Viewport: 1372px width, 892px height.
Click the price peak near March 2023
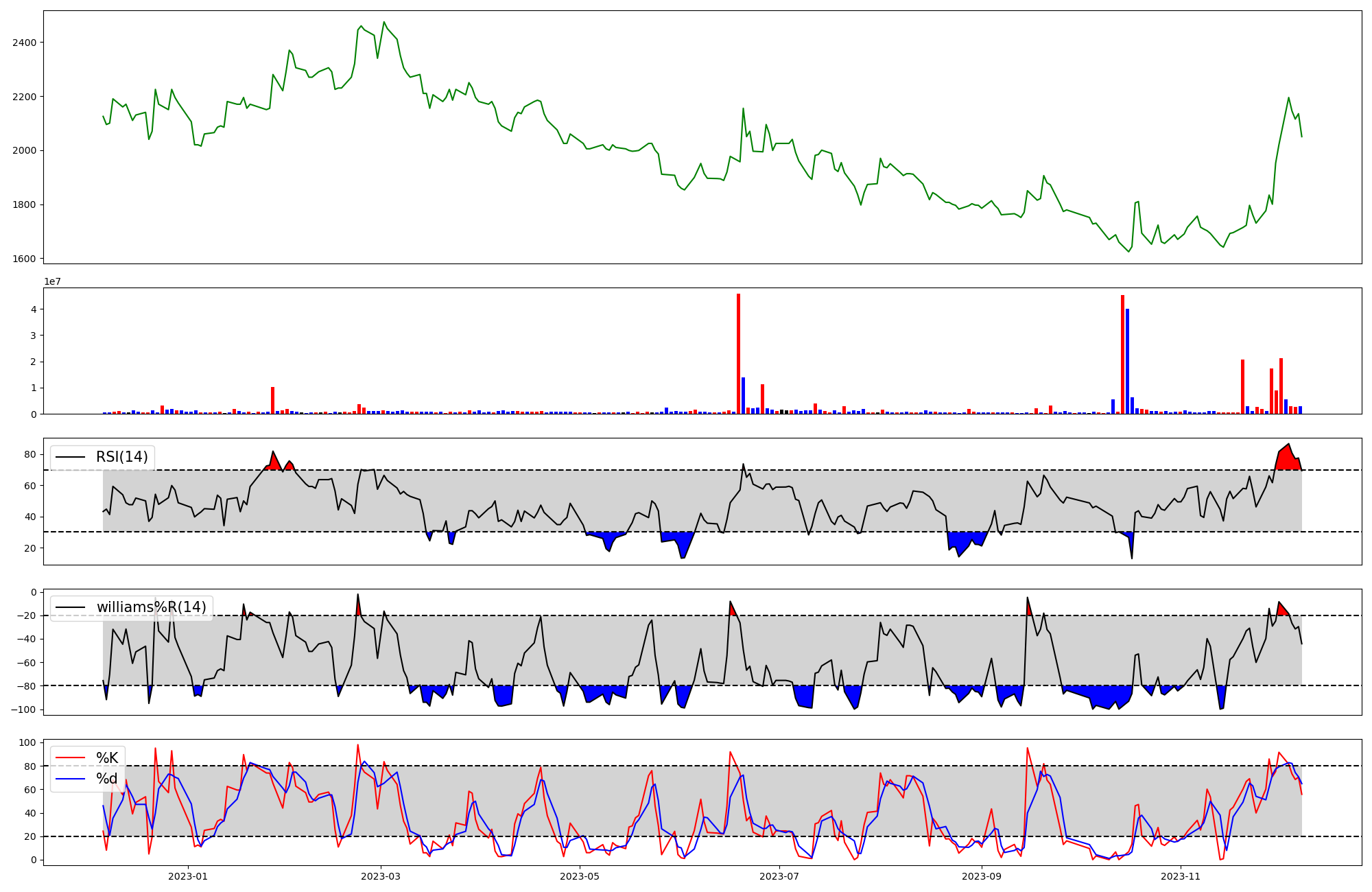coord(384,22)
